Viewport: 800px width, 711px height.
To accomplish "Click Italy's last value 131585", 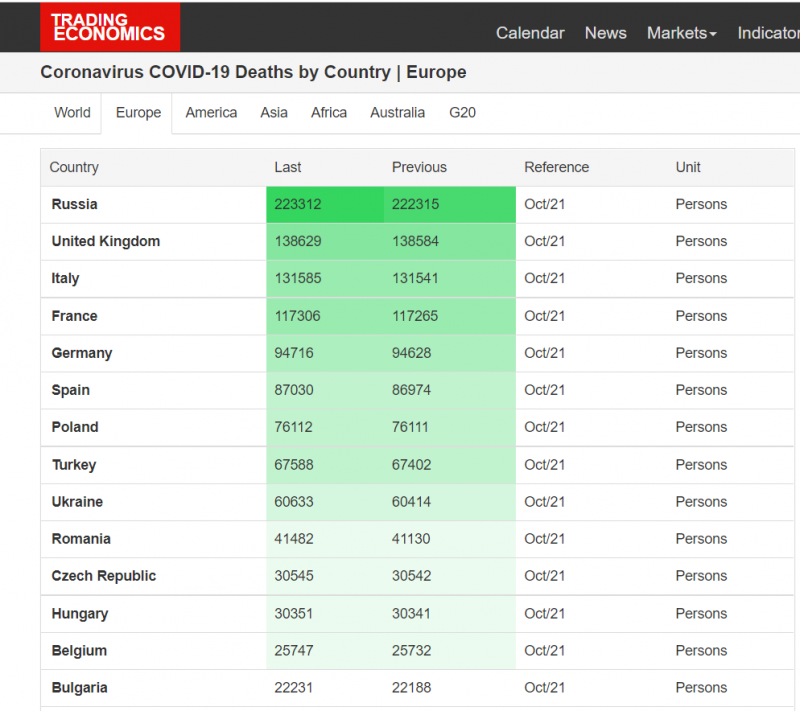I will pos(298,278).
